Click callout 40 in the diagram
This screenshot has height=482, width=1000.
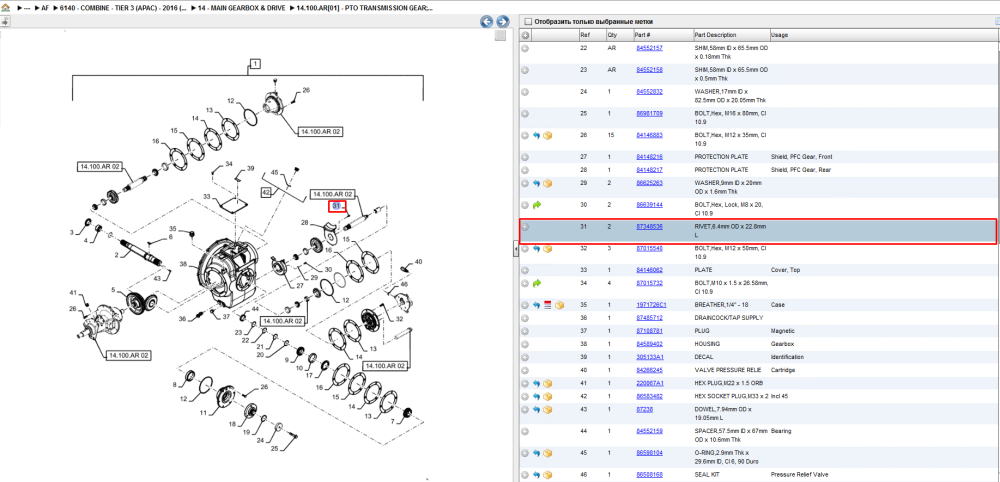[x=418, y=262]
